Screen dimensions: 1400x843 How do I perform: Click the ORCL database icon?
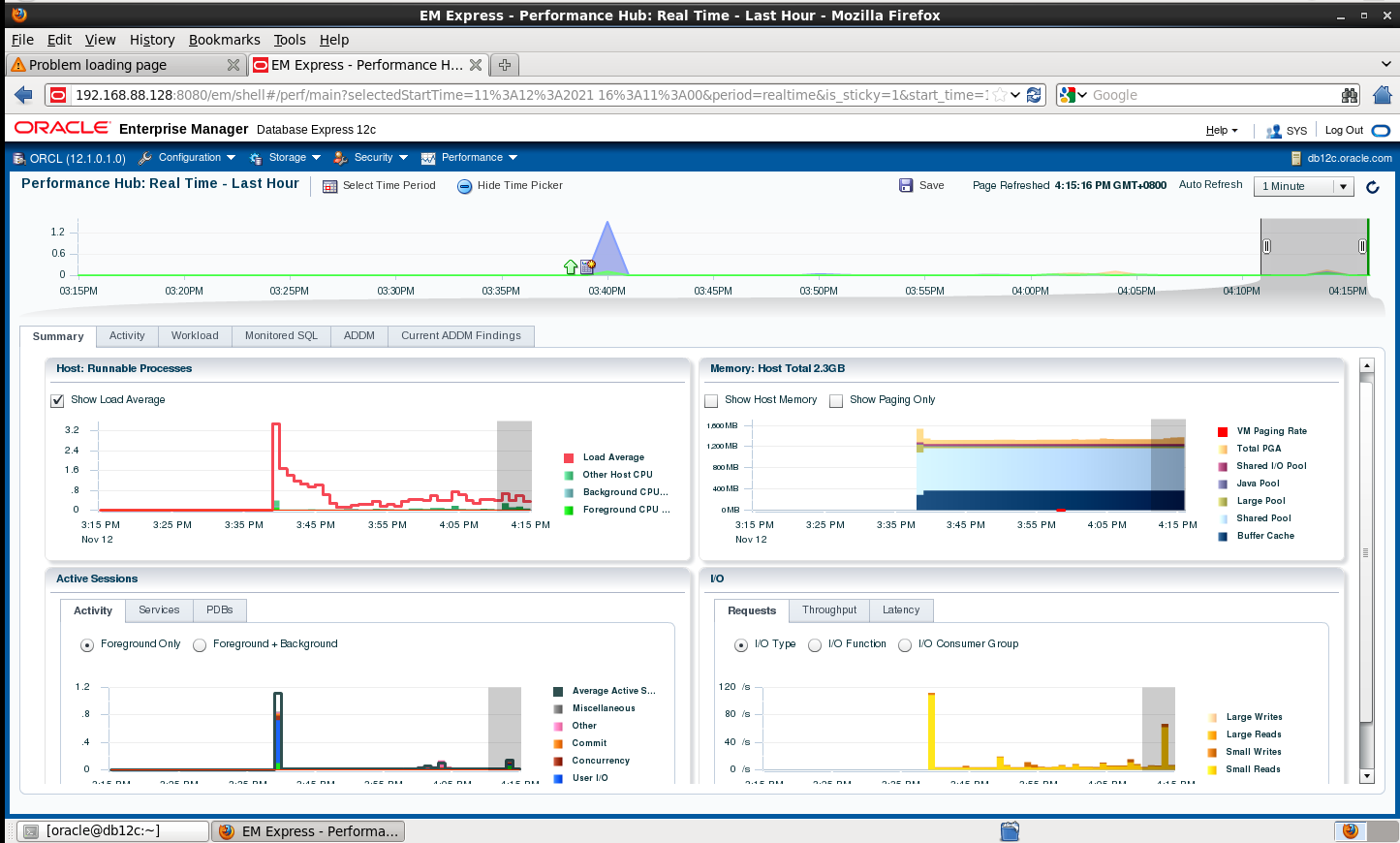(x=18, y=158)
